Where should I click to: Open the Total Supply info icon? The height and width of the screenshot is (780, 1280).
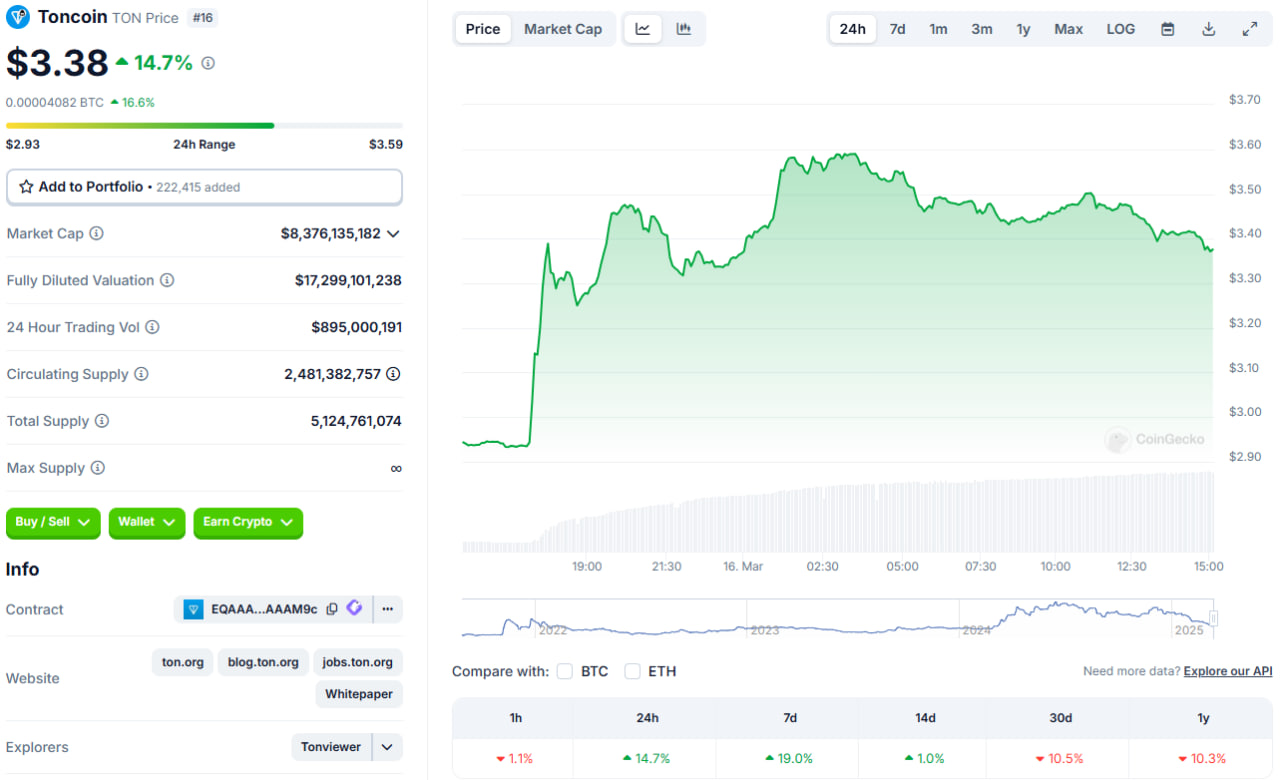click(102, 421)
